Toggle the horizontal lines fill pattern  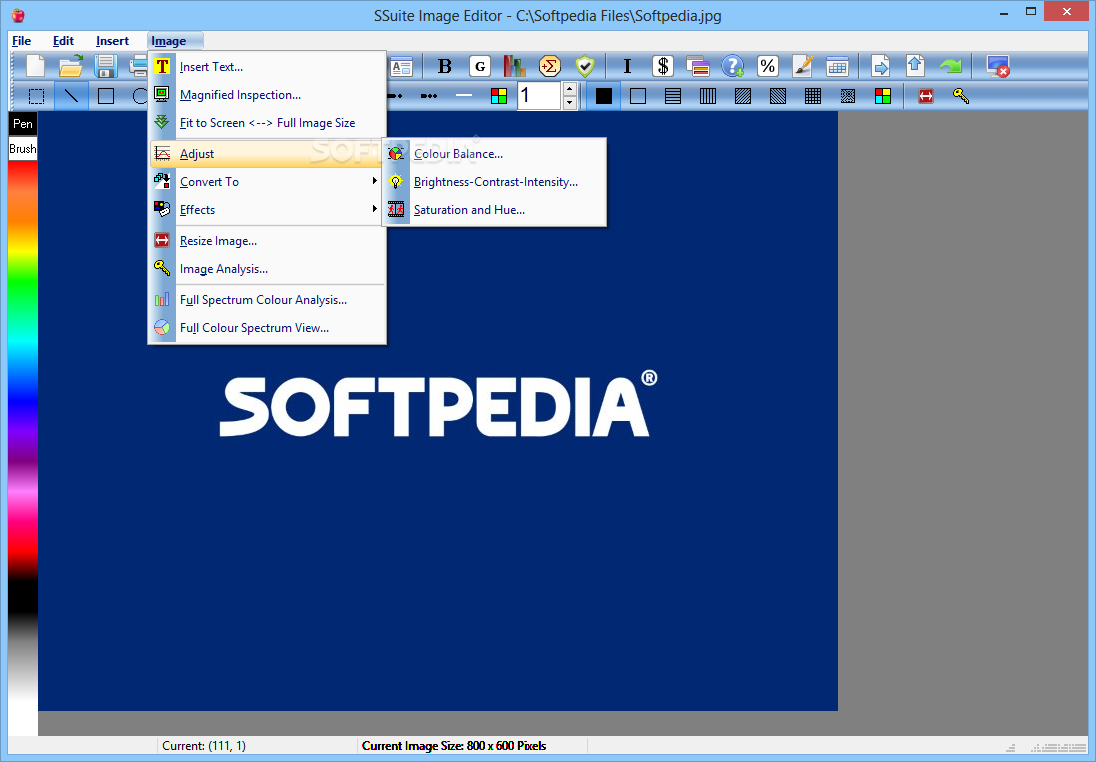pos(673,96)
